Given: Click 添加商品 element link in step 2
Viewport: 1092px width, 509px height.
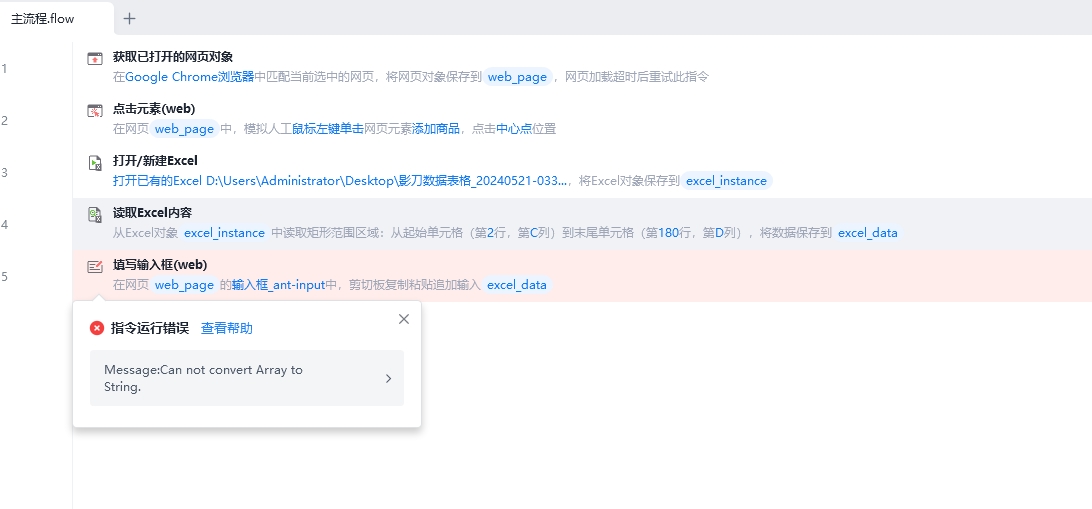Looking at the screenshot, I should 436,129.
